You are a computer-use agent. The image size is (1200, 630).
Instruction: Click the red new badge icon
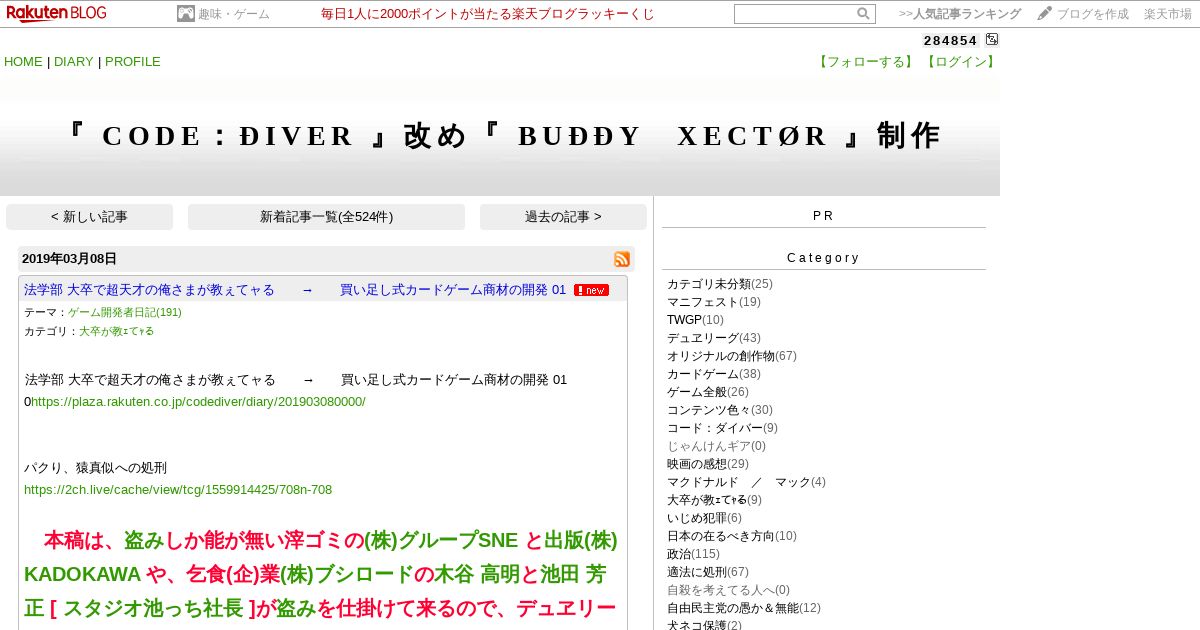(x=591, y=290)
